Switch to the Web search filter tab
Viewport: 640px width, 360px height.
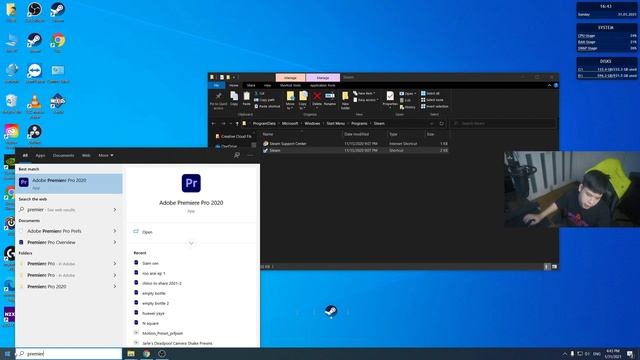tap(86, 156)
